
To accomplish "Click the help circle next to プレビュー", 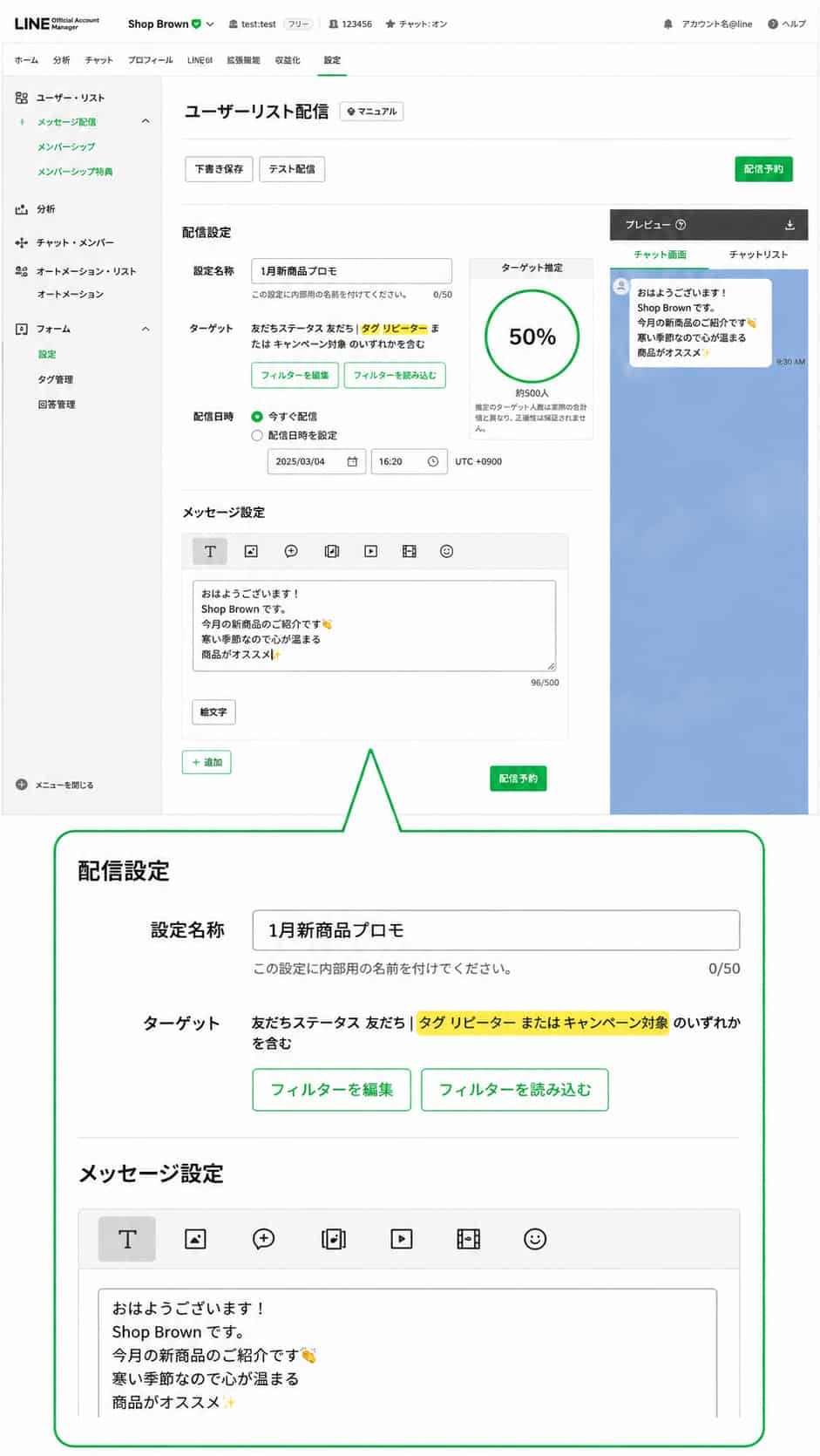I will pos(681,225).
